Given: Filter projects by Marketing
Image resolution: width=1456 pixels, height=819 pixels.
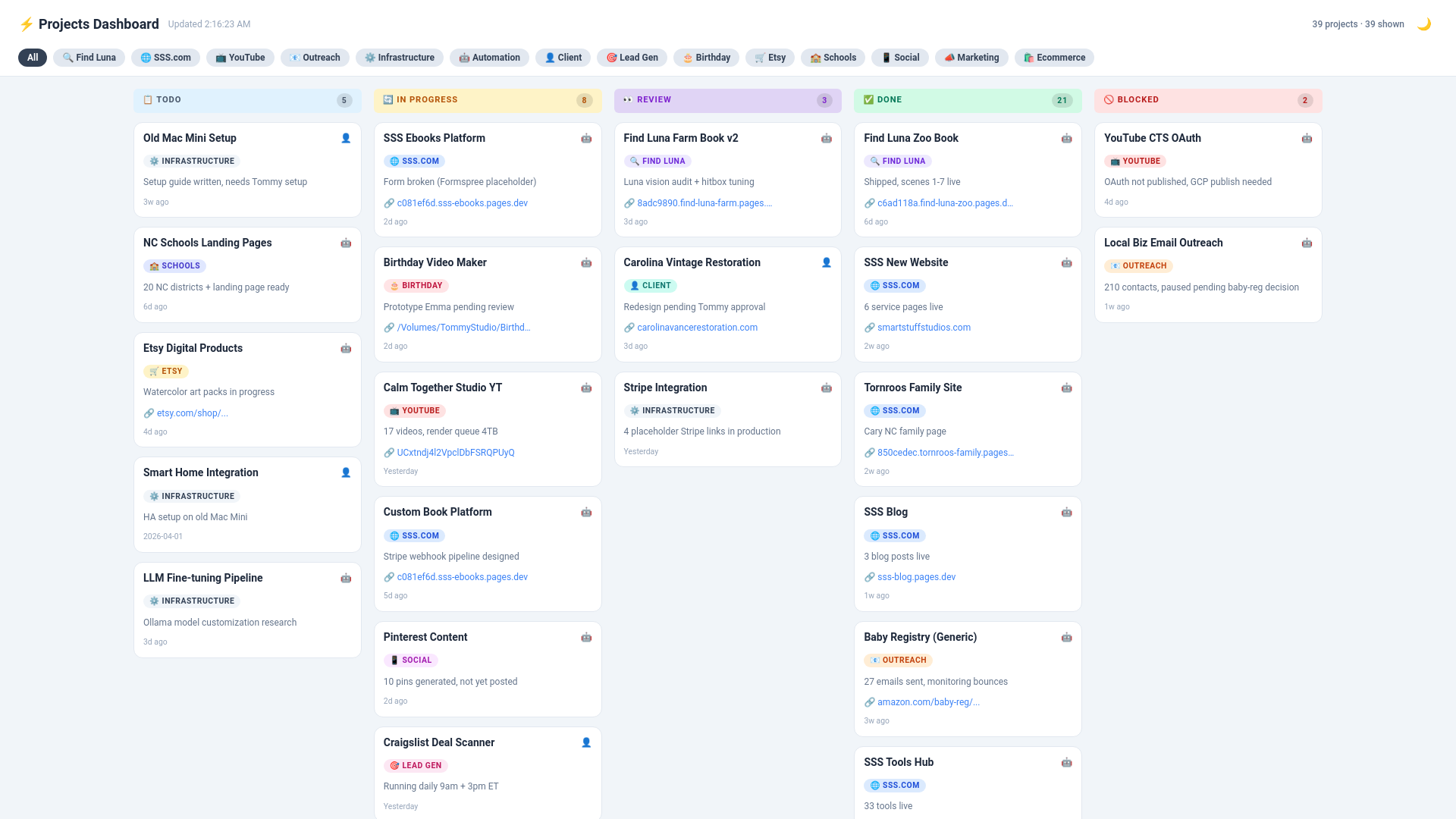Looking at the screenshot, I should [x=971, y=58].
